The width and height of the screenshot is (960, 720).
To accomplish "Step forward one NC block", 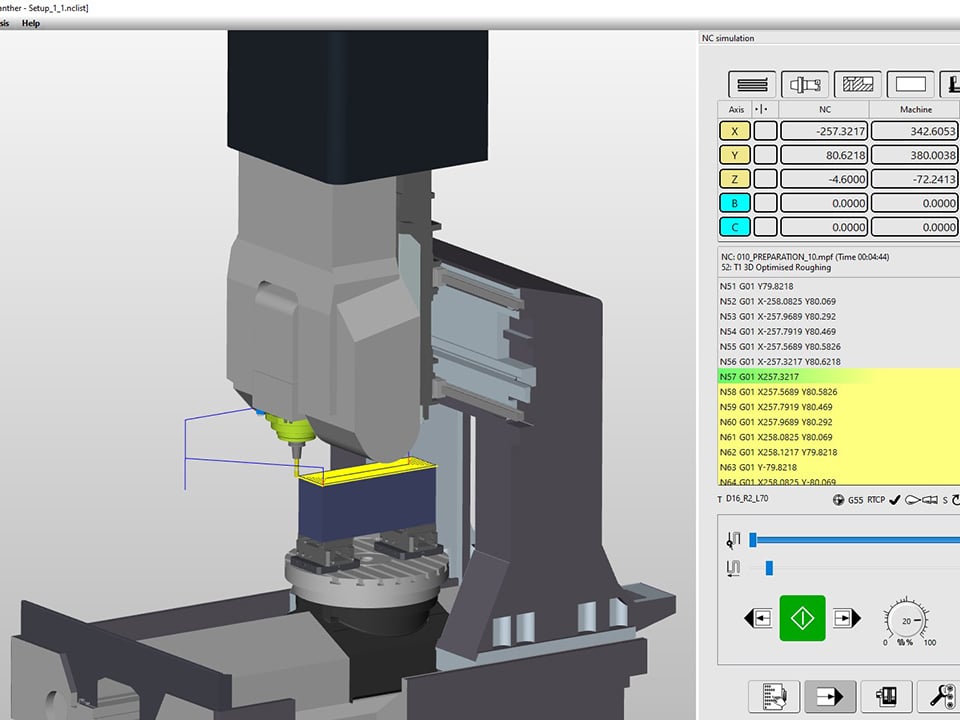I will (846, 618).
